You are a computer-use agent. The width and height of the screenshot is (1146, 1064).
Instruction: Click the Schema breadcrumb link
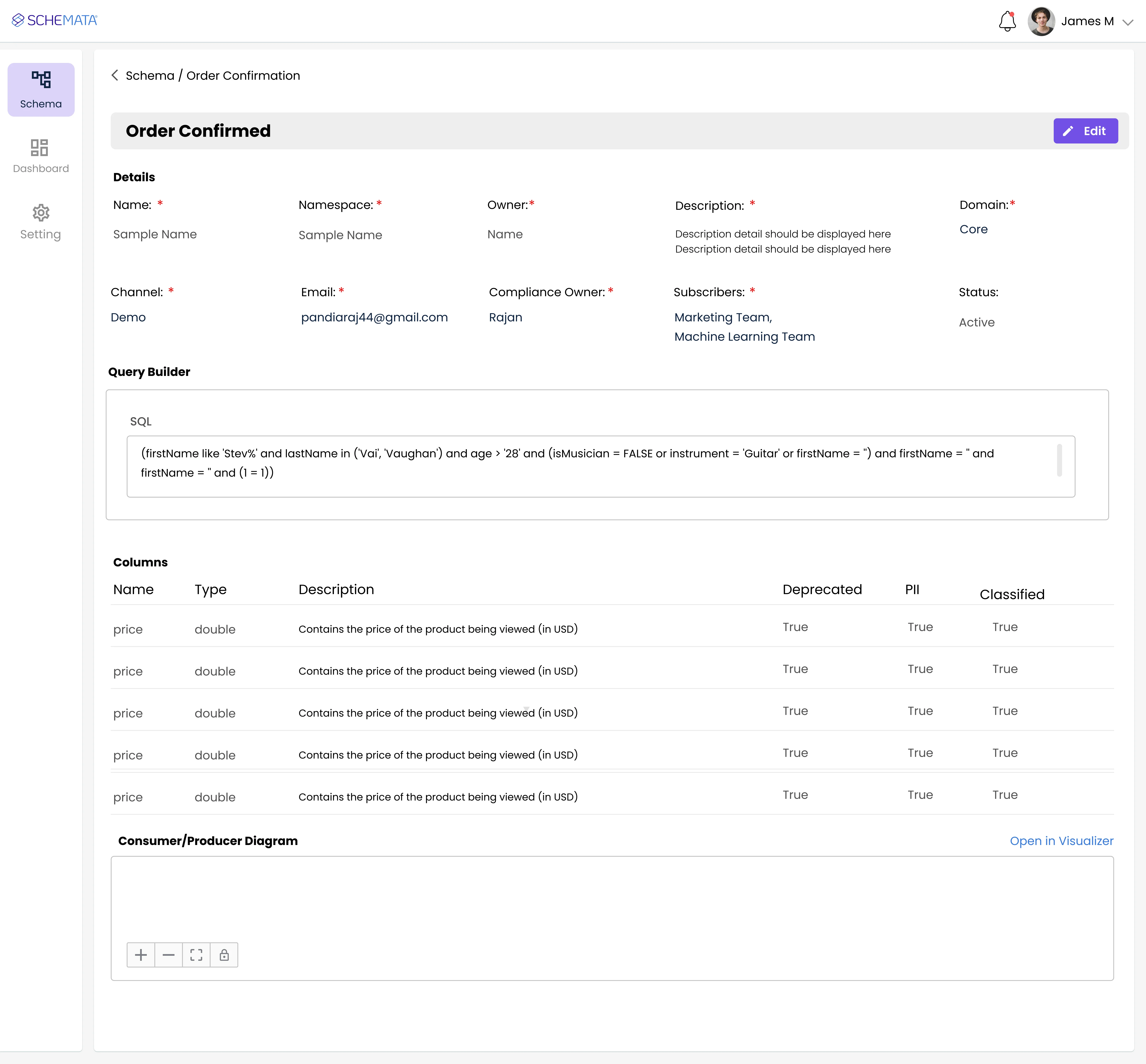[150, 76]
